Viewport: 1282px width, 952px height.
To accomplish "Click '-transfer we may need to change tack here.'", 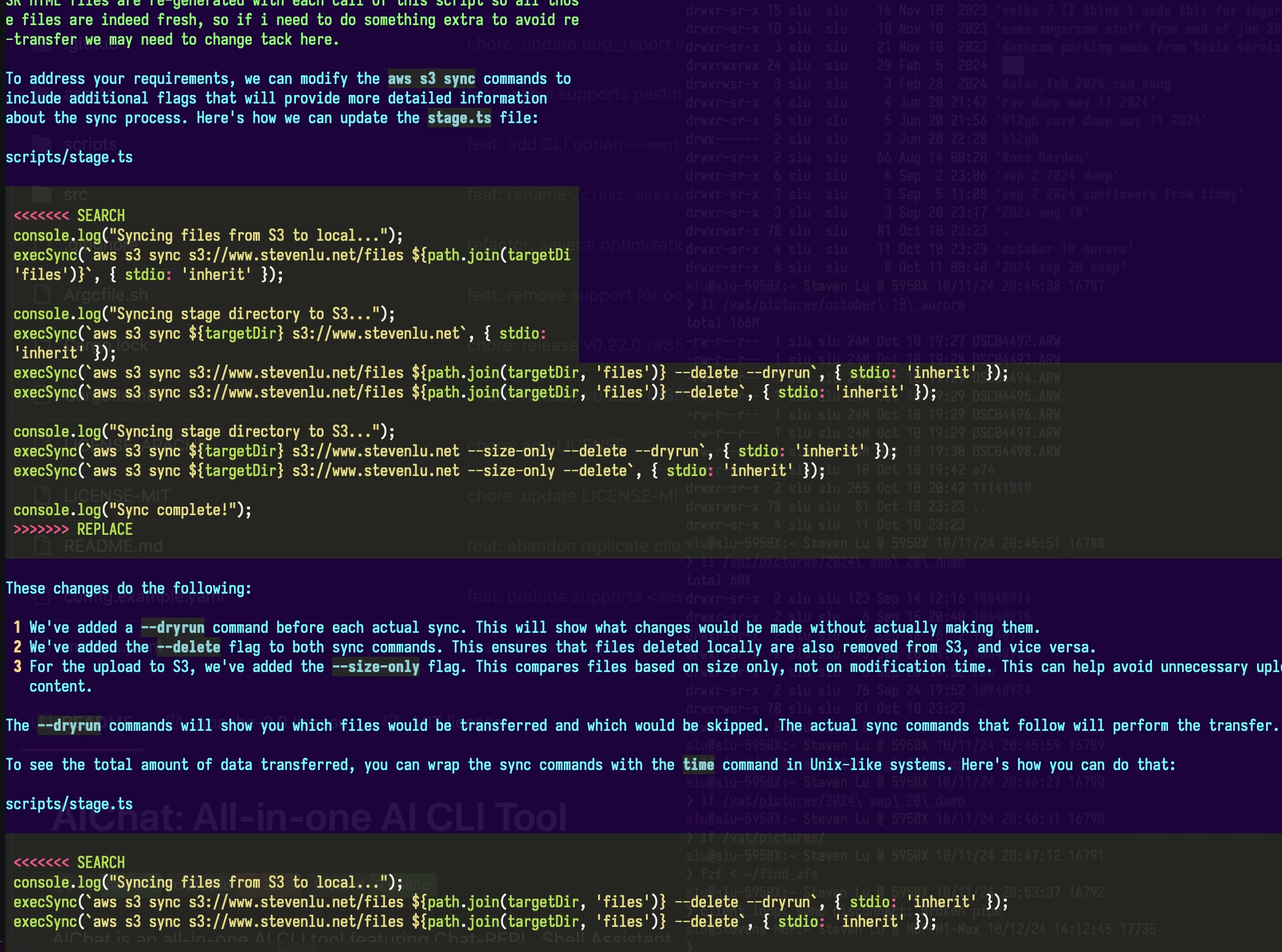I will 172,40.
